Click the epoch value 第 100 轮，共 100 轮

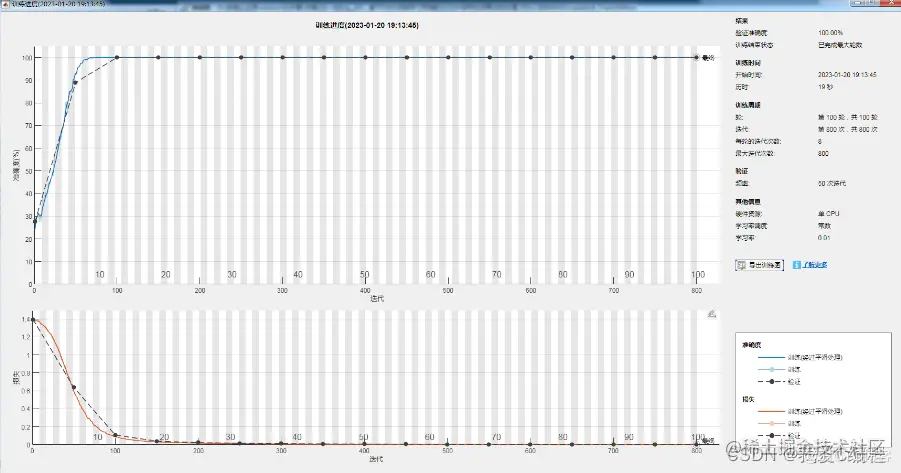(x=848, y=117)
